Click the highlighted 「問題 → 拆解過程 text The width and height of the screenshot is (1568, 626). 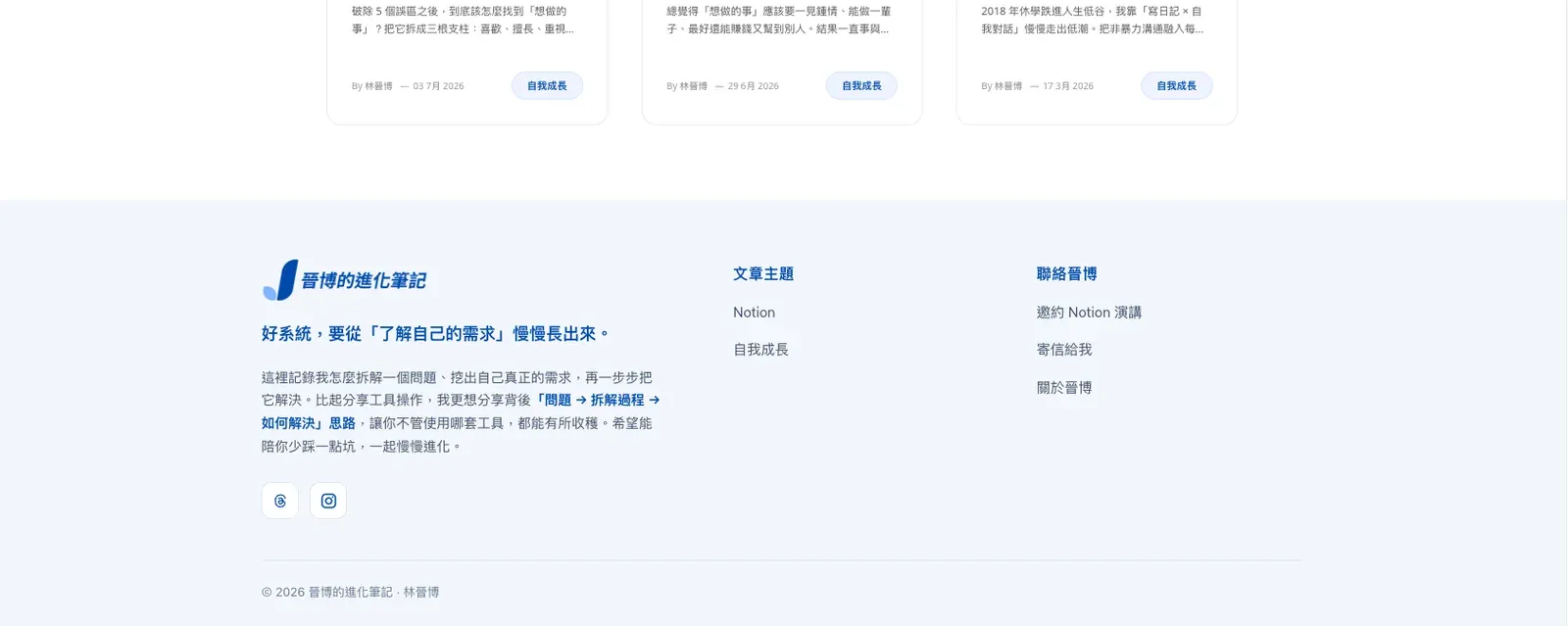click(x=596, y=400)
